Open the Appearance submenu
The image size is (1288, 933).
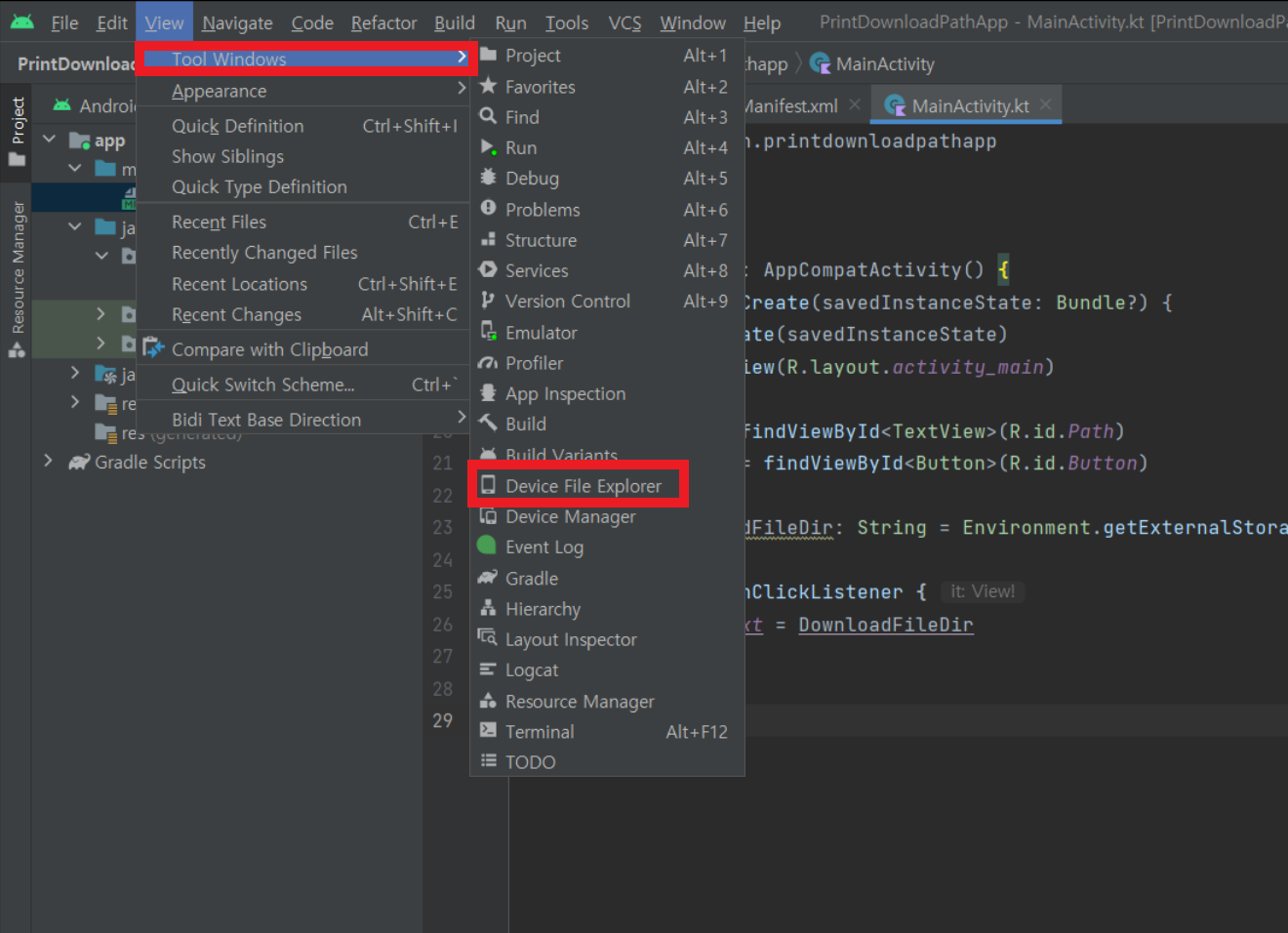pyautogui.click(x=304, y=91)
